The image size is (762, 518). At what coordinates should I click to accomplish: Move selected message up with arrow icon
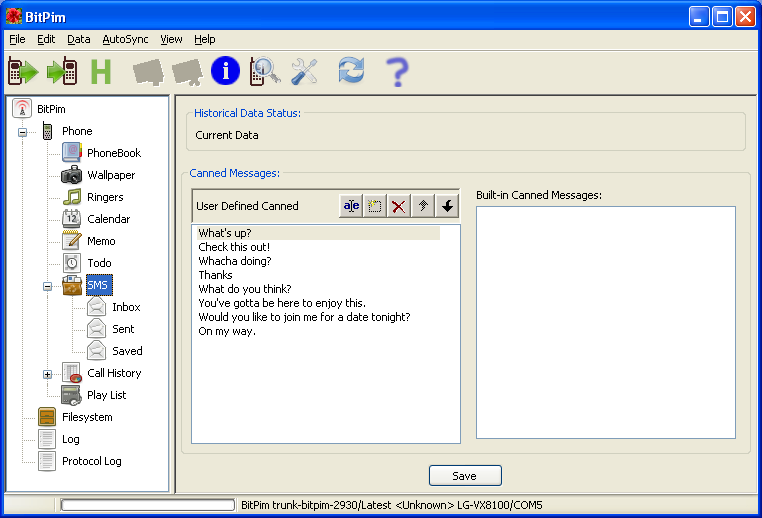pos(423,206)
